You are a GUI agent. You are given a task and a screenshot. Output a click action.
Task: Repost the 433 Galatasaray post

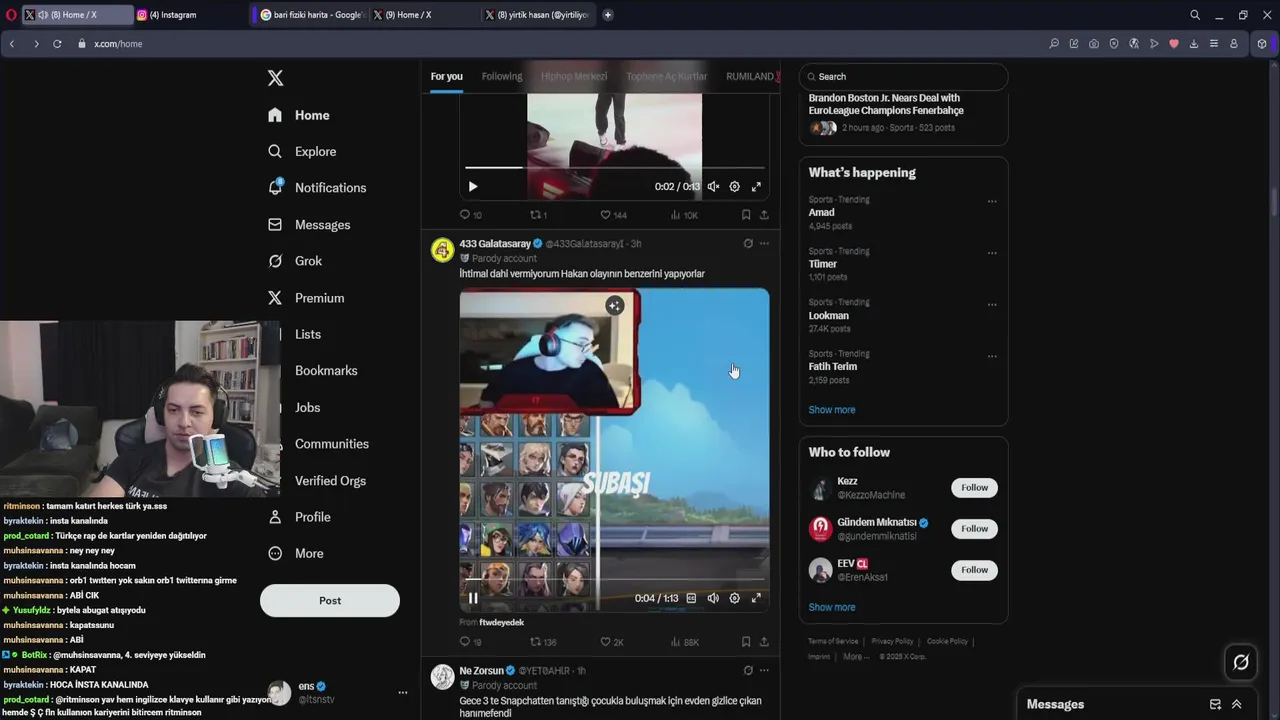tap(543, 642)
